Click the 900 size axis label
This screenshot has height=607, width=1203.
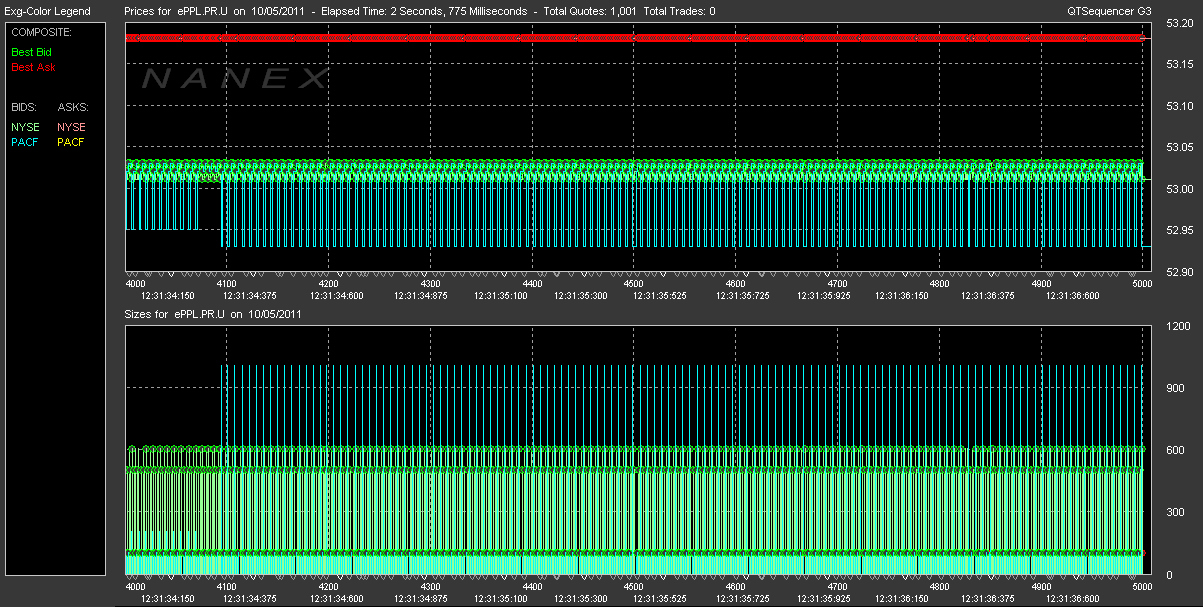[x=1175, y=389]
